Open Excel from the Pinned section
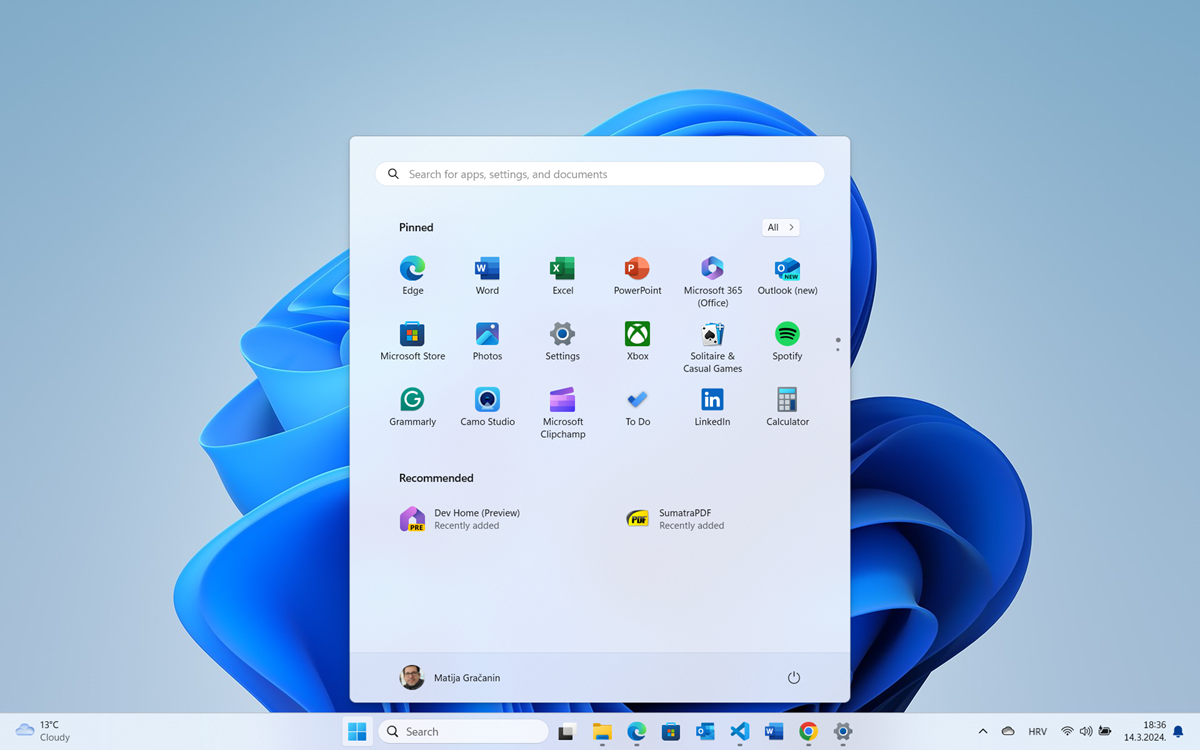The width and height of the screenshot is (1200, 750). pos(562,275)
